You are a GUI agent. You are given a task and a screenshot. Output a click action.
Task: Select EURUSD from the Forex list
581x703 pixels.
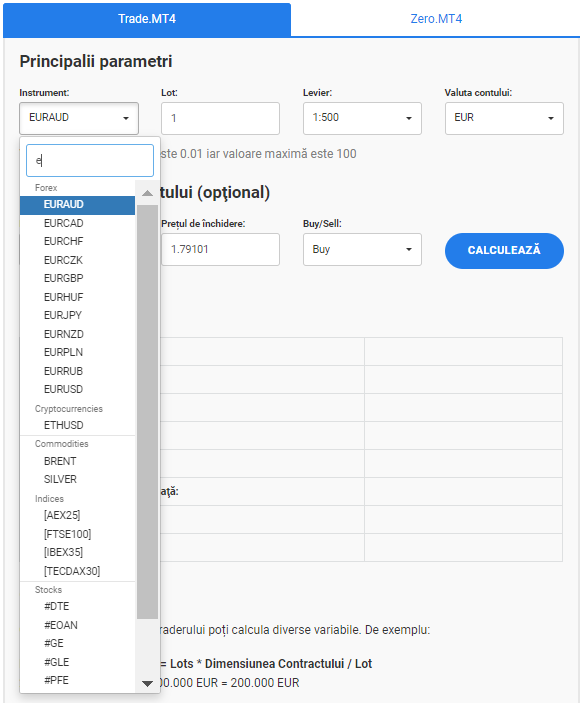[x=78, y=389]
